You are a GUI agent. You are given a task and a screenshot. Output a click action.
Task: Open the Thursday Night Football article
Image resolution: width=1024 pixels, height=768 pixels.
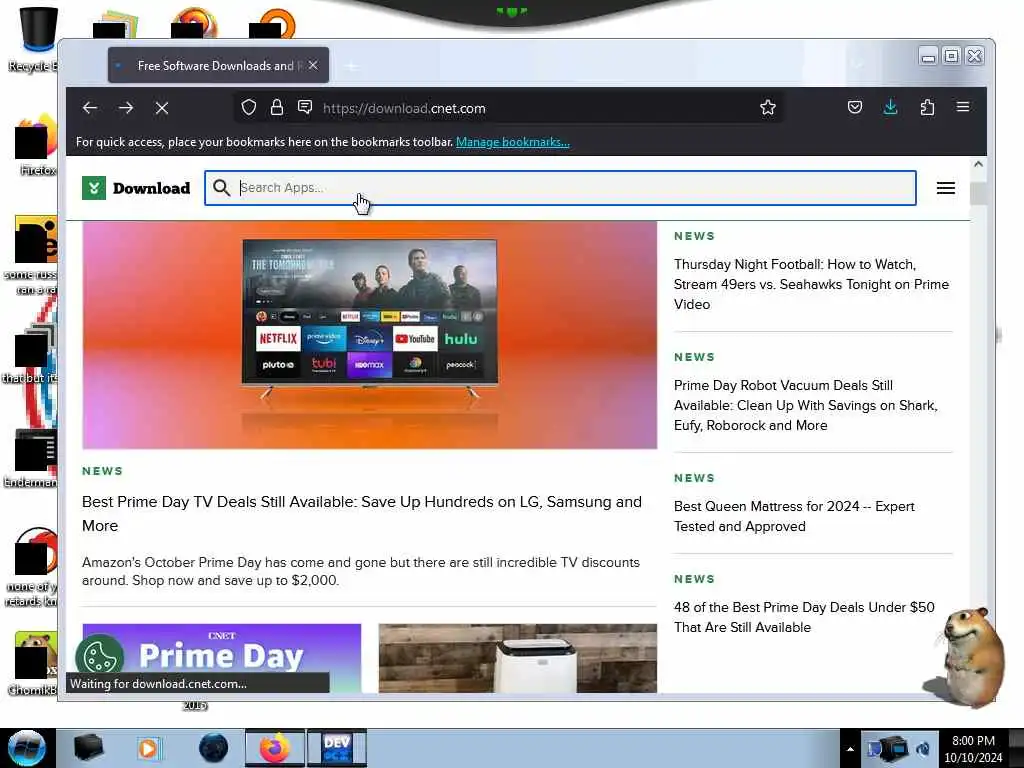(811, 284)
